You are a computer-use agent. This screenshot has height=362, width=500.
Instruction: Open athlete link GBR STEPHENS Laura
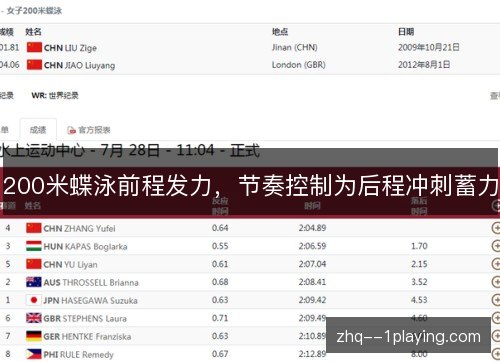pyautogui.click(x=85, y=319)
